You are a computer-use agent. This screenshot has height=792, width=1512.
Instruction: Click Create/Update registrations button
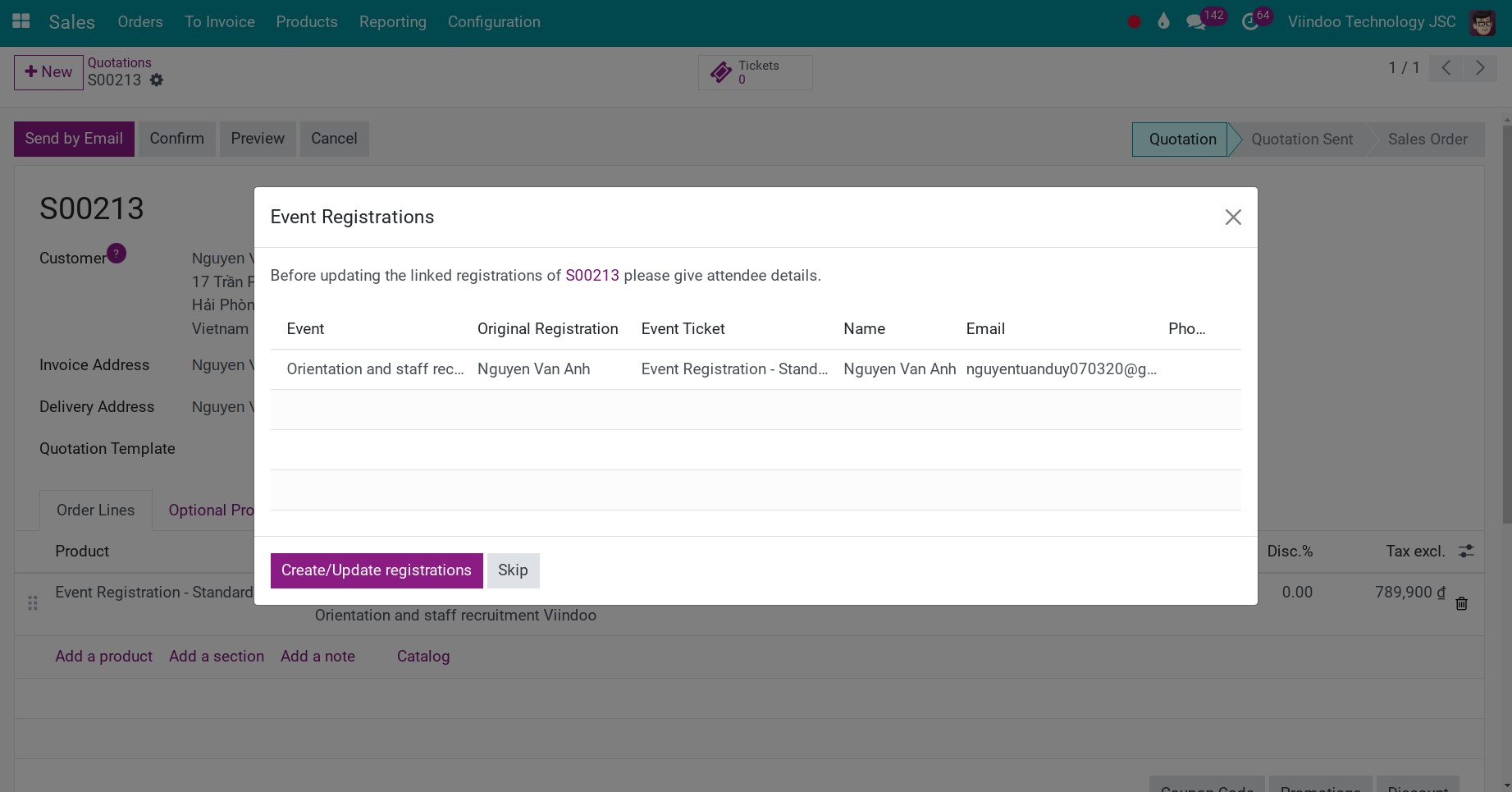click(x=377, y=570)
